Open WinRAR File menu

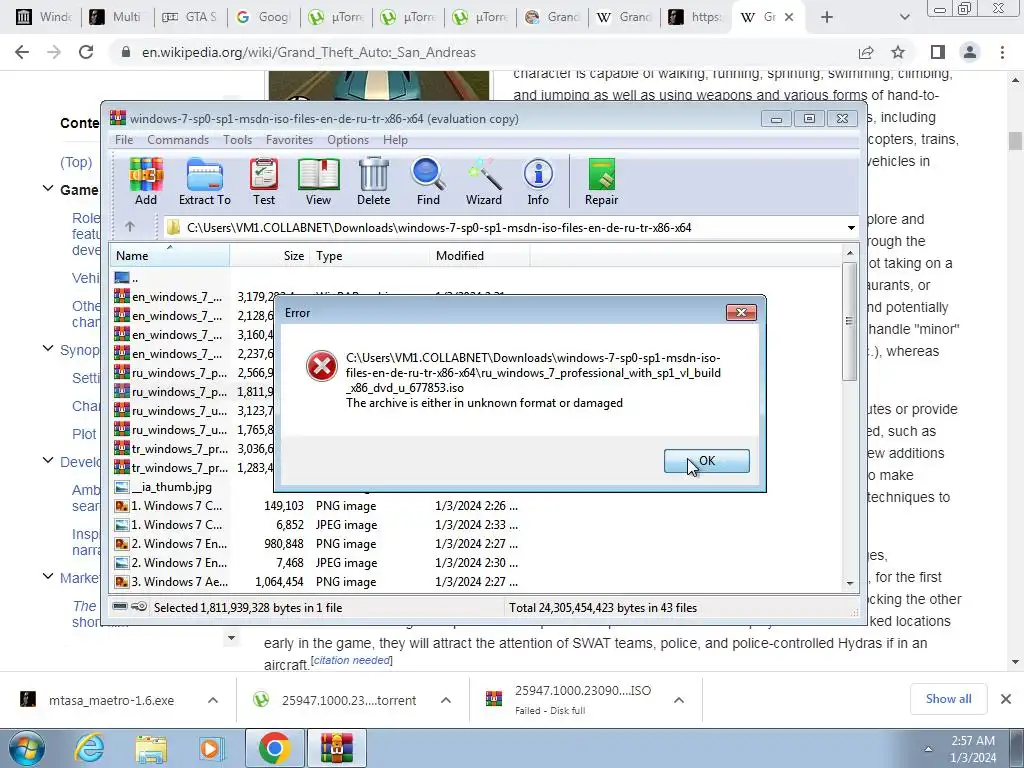(124, 140)
